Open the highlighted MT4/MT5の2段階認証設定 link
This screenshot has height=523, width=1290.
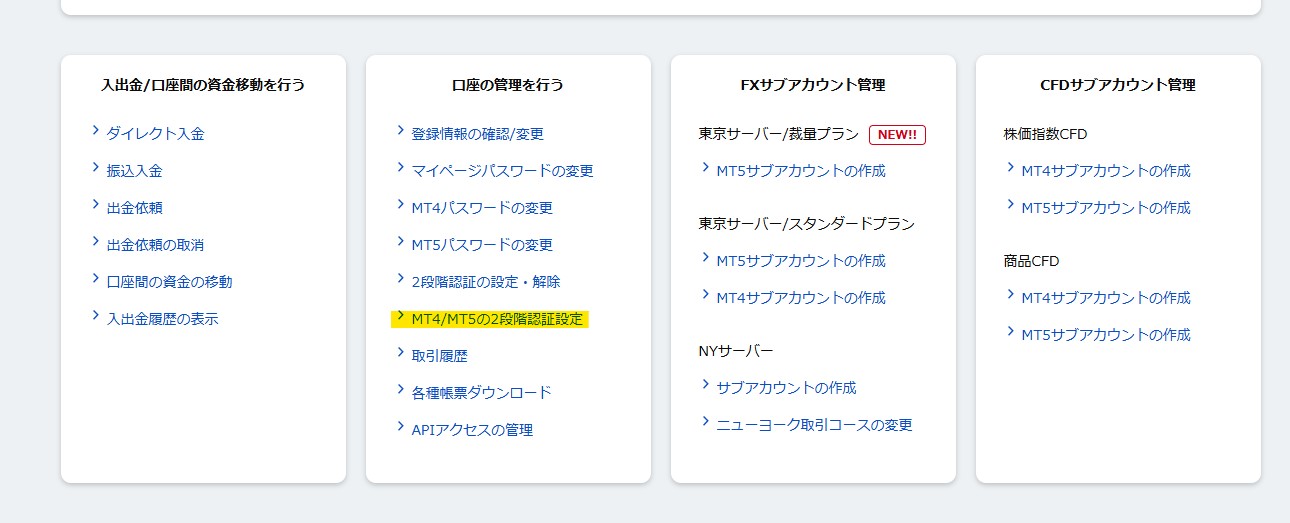pos(497,319)
